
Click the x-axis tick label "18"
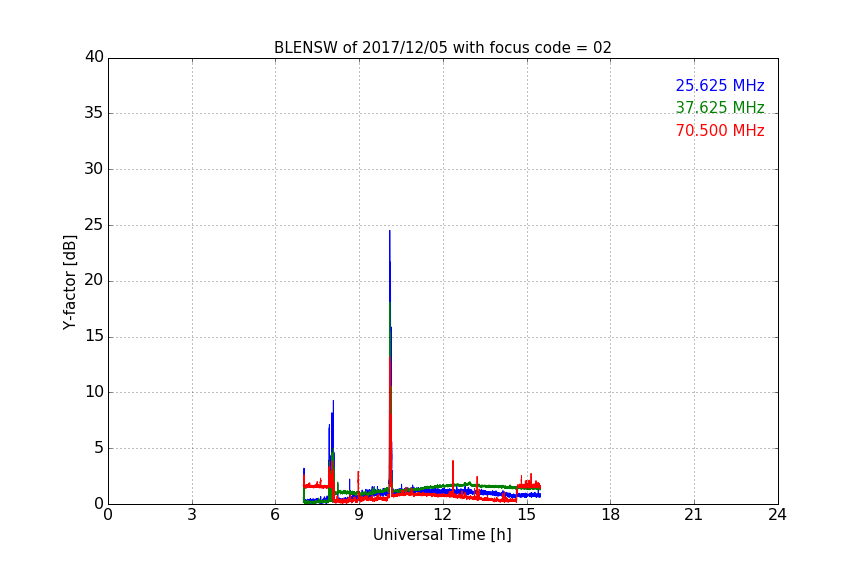[x=610, y=515]
